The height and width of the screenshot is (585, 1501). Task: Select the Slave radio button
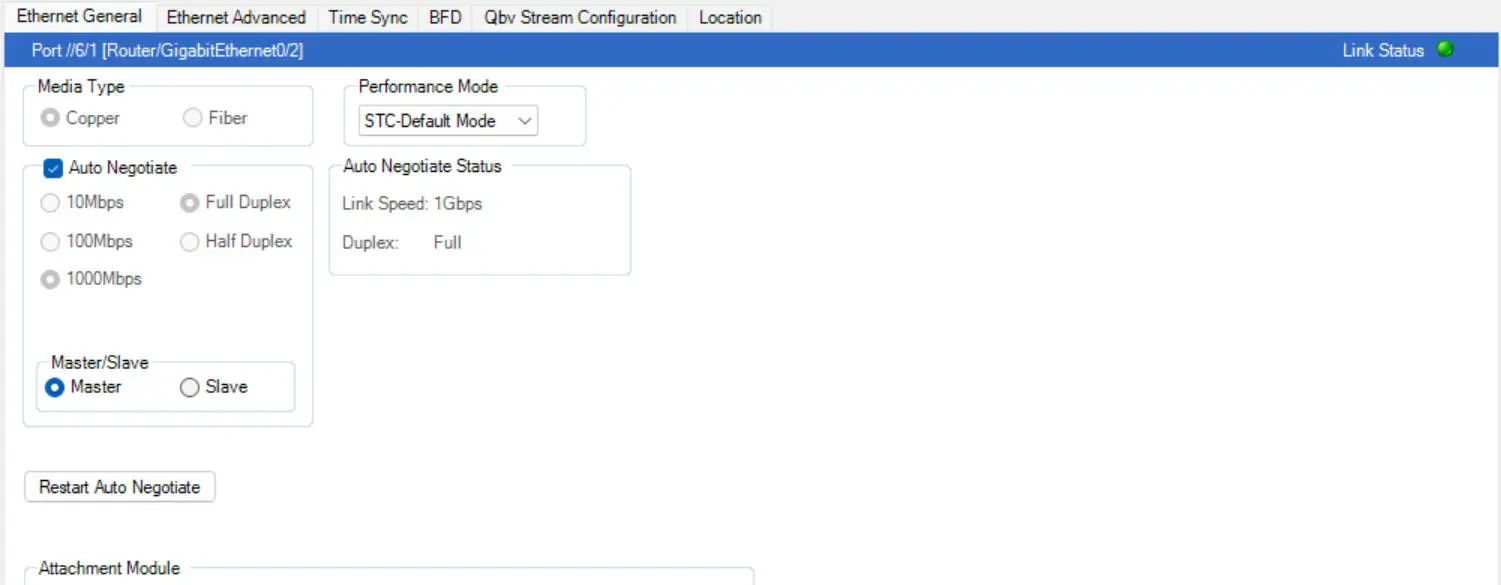190,388
